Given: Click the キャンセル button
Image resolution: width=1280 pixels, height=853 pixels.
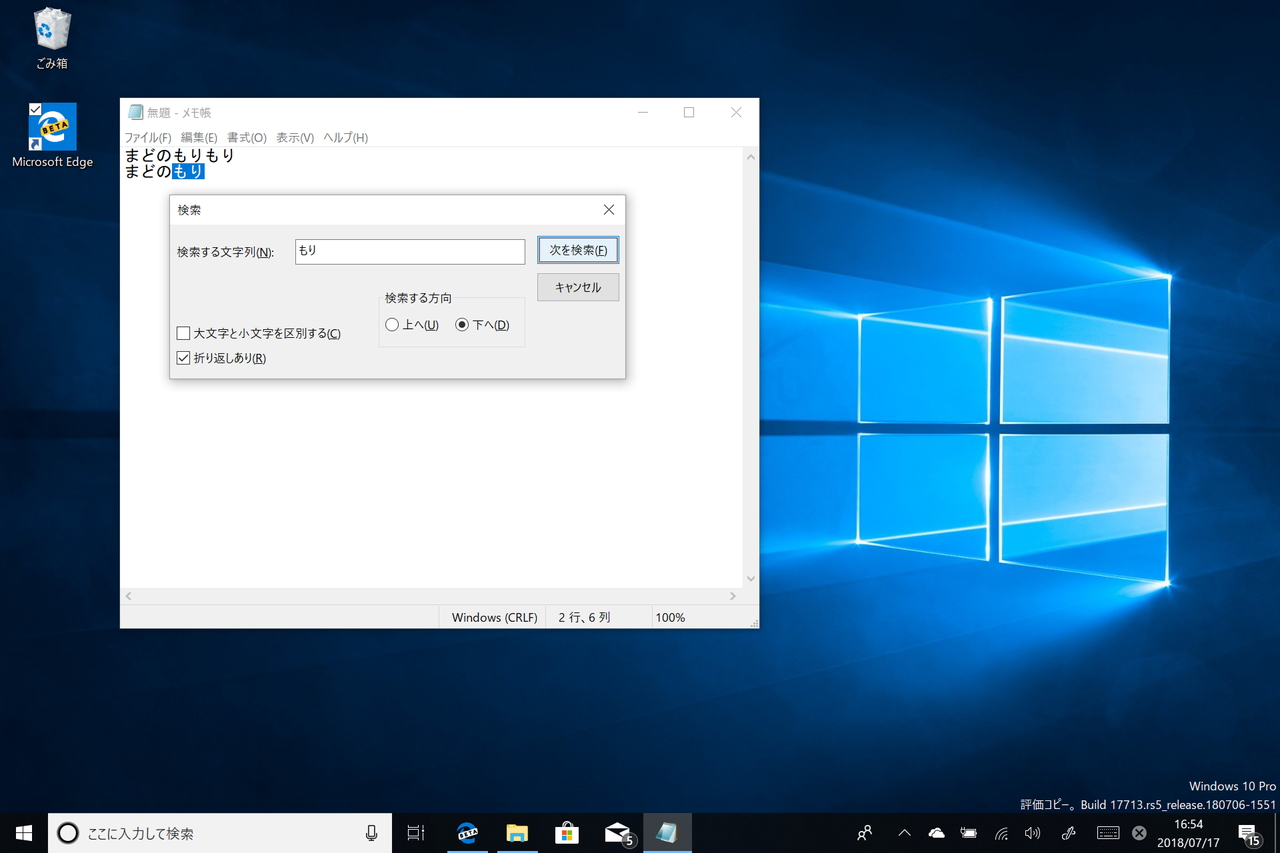Looking at the screenshot, I should (x=578, y=287).
